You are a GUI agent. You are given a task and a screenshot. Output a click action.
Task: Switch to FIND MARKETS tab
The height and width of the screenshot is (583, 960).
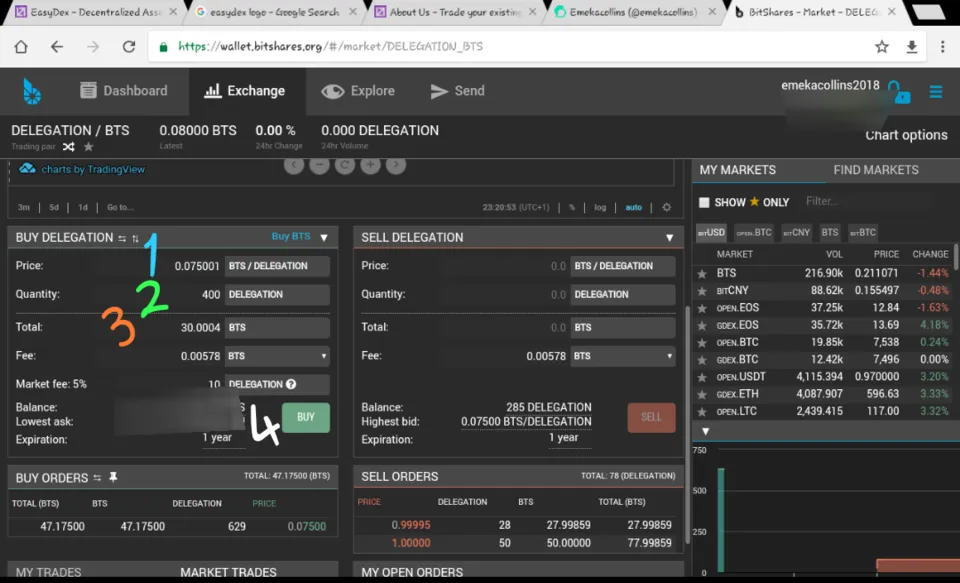(x=876, y=170)
